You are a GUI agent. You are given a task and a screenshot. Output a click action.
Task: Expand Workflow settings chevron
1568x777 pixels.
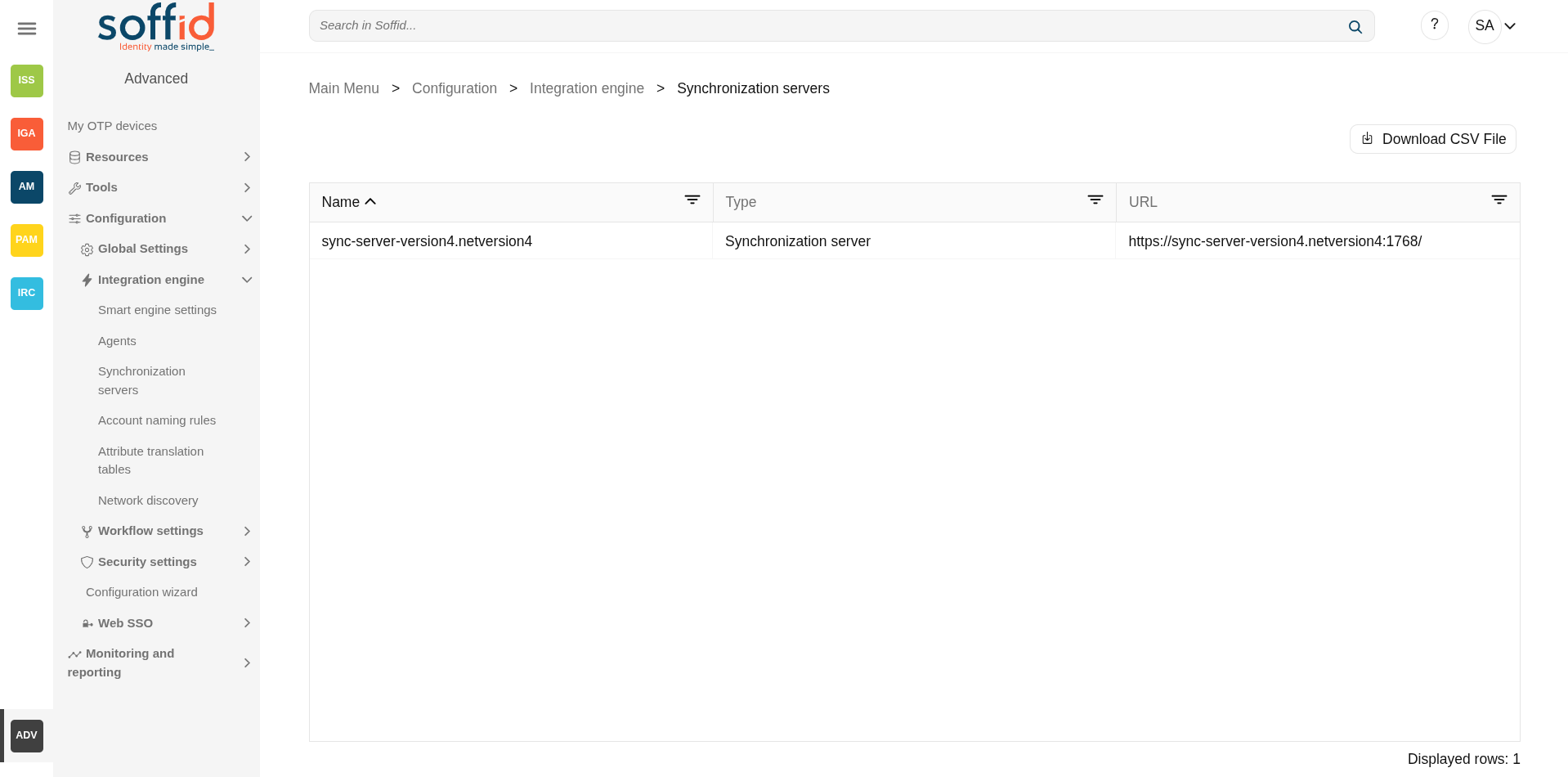247,532
